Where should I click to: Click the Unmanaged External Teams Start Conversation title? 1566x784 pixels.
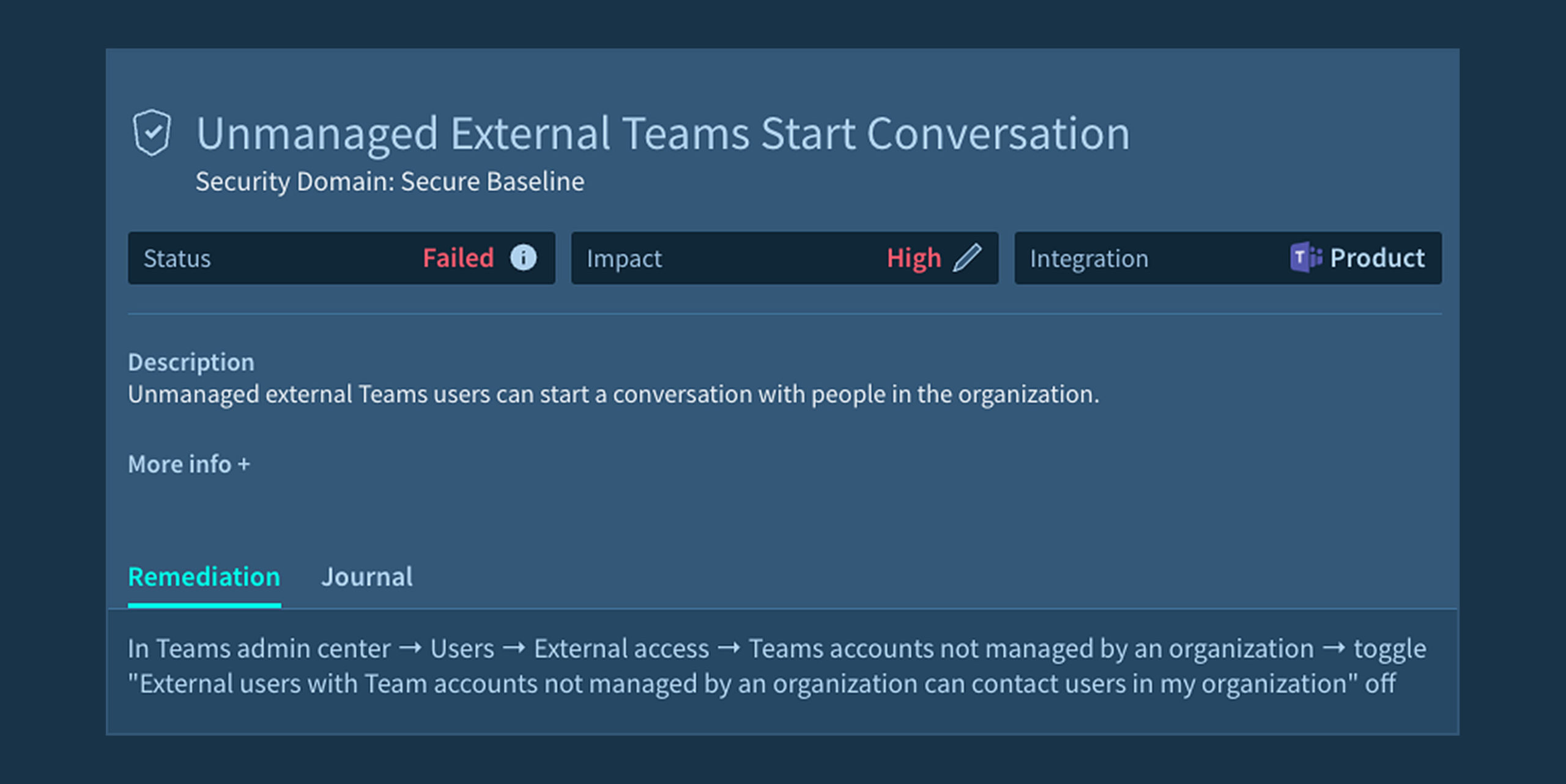pyautogui.click(x=662, y=133)
